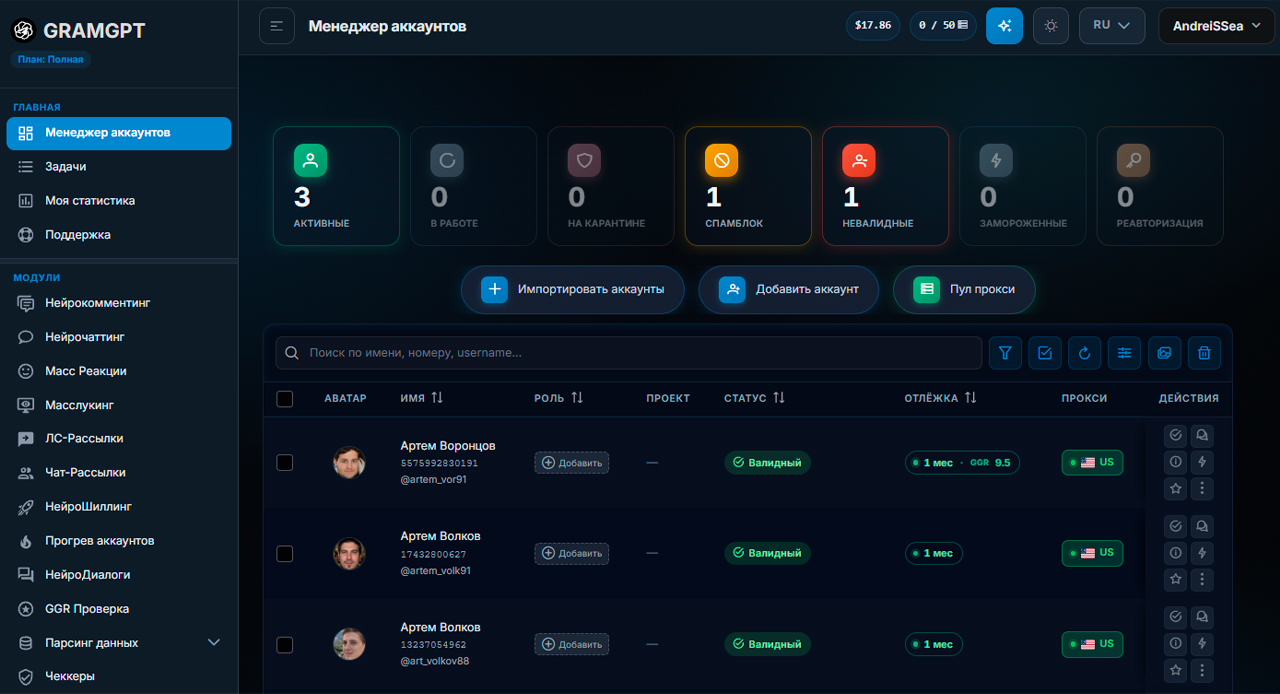
Task: Open the table settings sliders icon
Action: [1125, 353]
